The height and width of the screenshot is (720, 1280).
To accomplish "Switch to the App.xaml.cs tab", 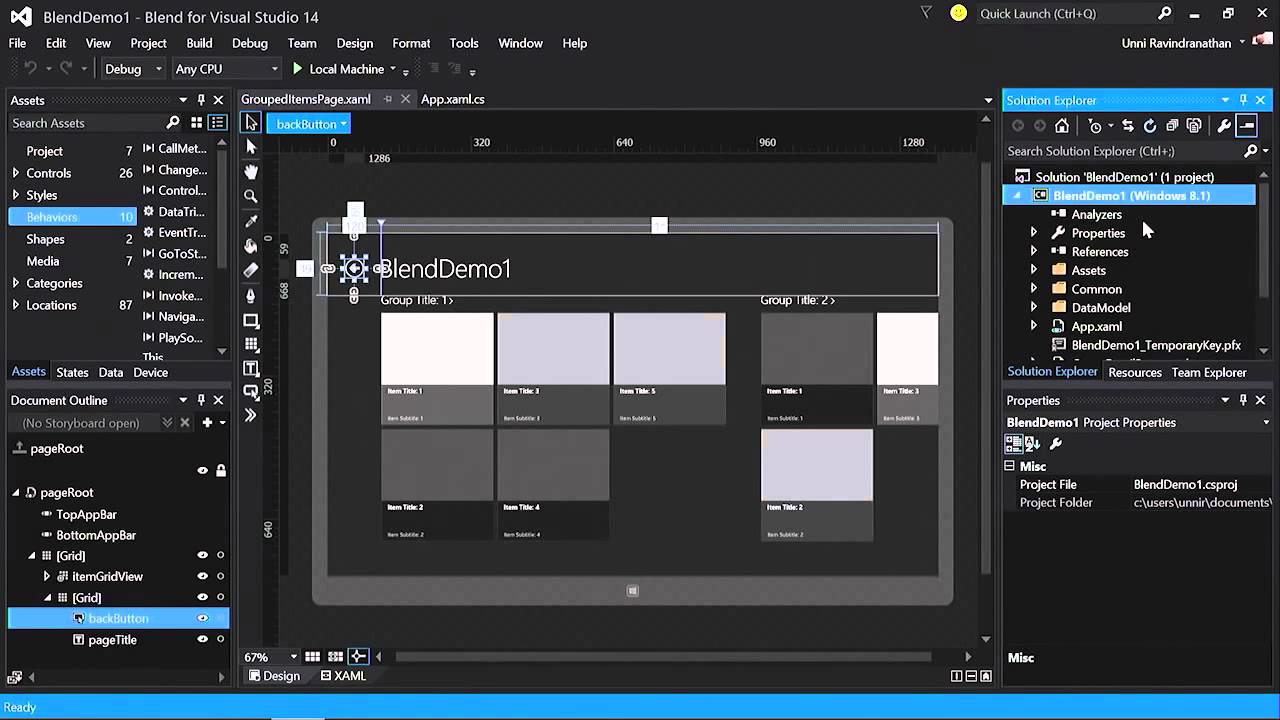I will pos(452,99).
